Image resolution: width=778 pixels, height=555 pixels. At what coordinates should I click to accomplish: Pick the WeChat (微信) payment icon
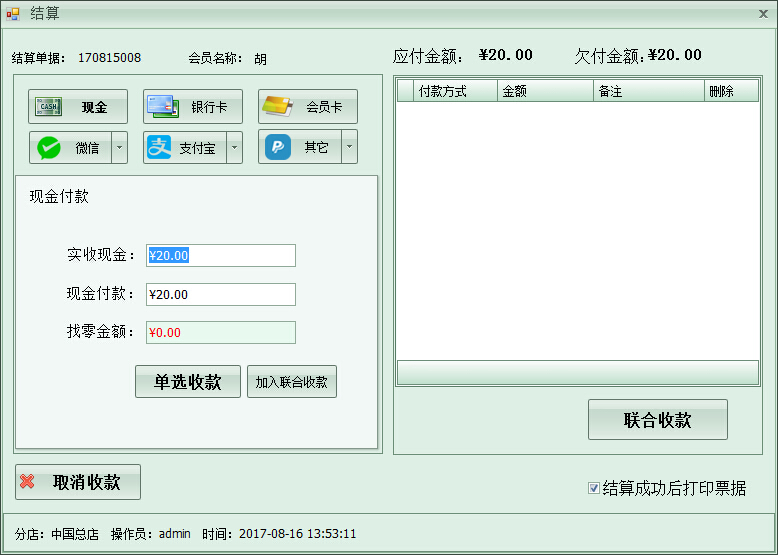(49, 148)
